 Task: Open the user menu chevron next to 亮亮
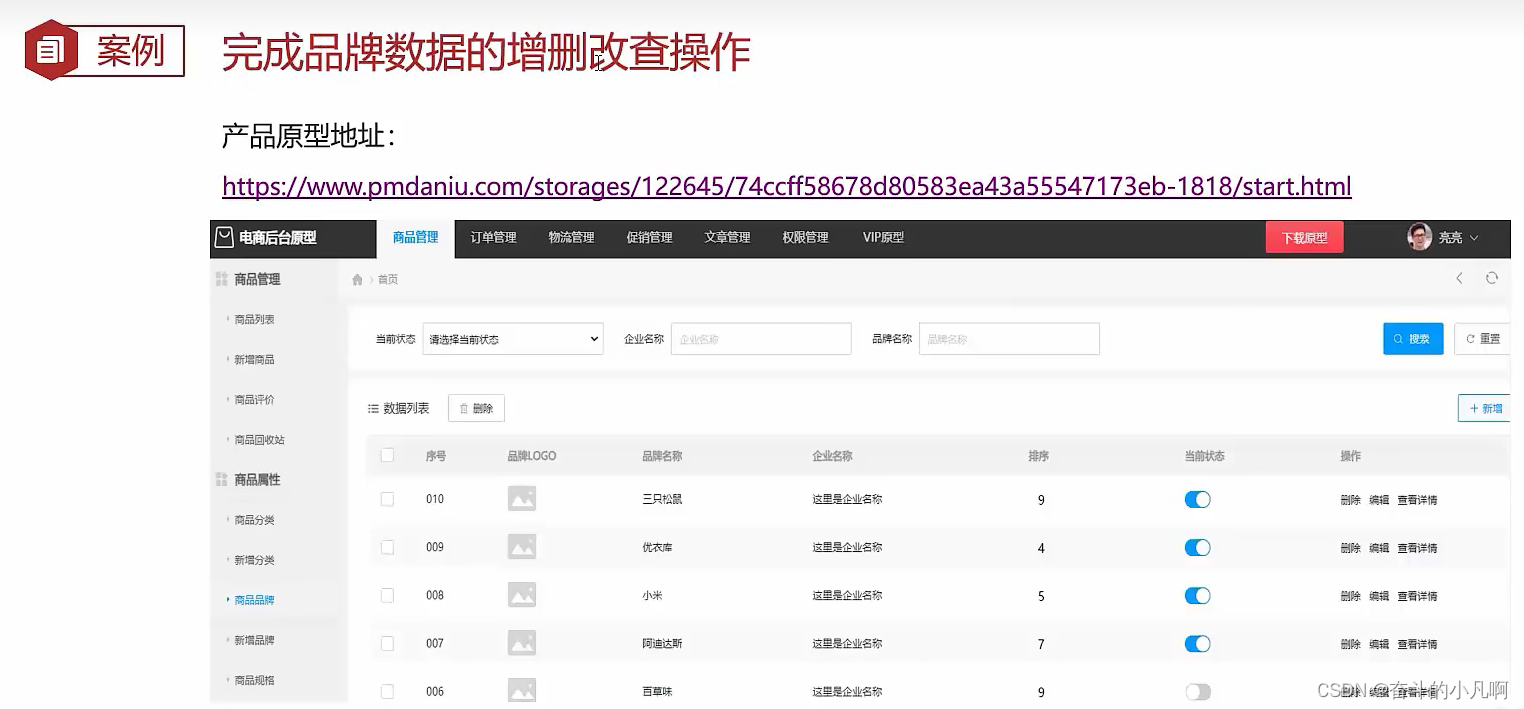[x=1473, y=238]
